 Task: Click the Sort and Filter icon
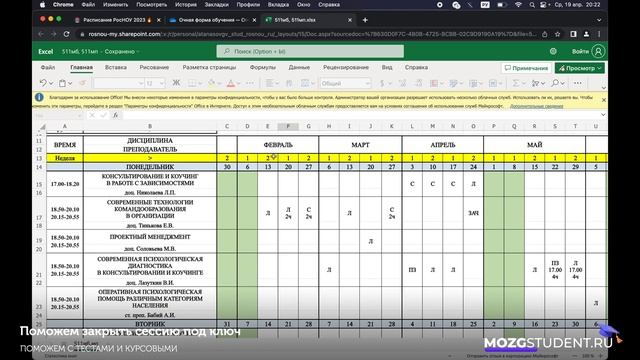tap(536, 83)
